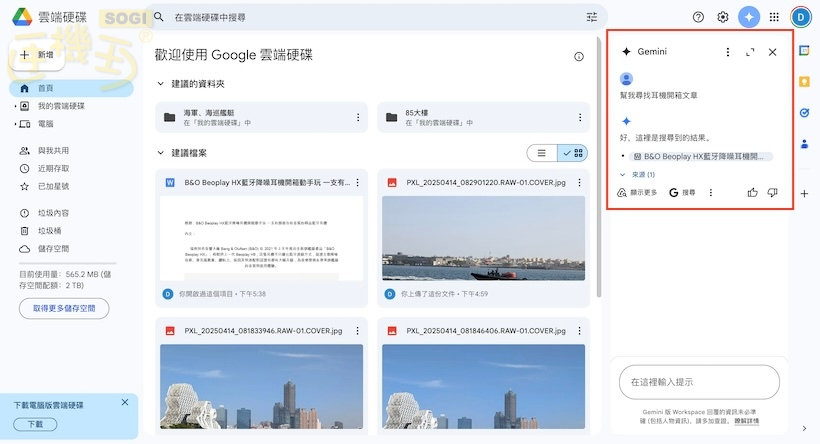This screenshot has height=444, width=820.
Task: Click Google 搜尋 button in Gemini
Action: [x=682, y=192]
